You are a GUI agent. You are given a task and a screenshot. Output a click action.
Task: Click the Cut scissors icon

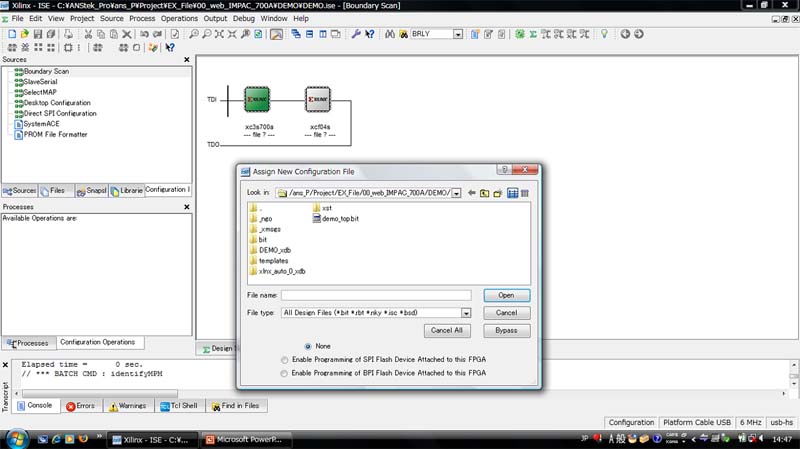pyautogui.click(x=88, y=34)
